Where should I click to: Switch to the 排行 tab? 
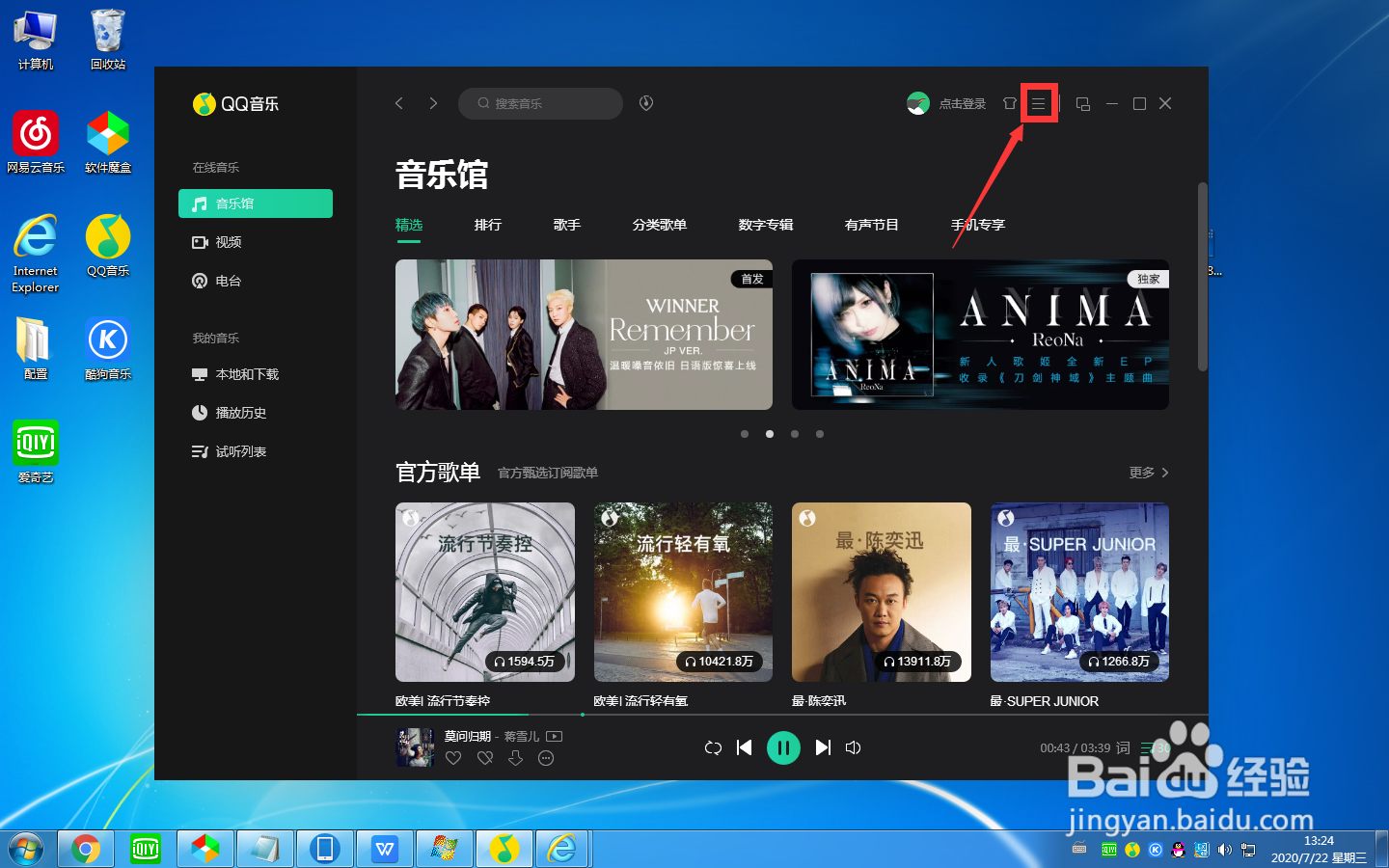click(x=488, y=225)
